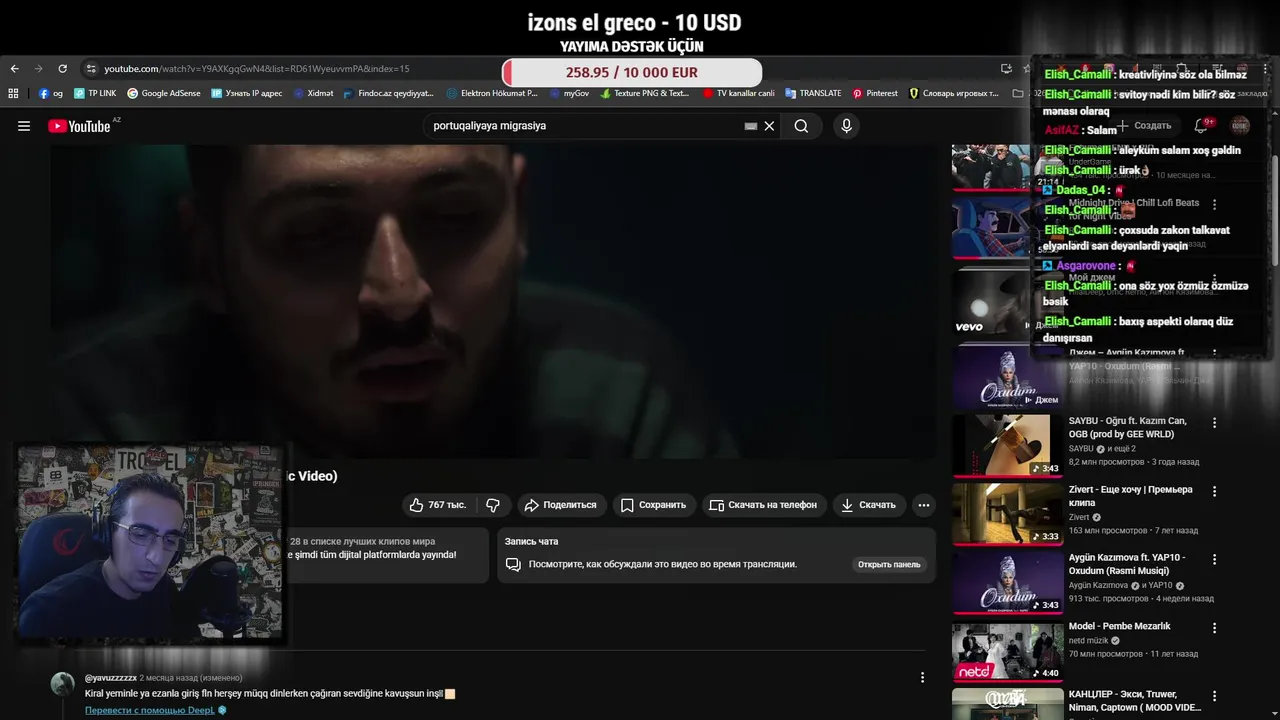Save the video with Сохранить
The width and height of the screenshot is (1280, 720).
pos(653,505)
